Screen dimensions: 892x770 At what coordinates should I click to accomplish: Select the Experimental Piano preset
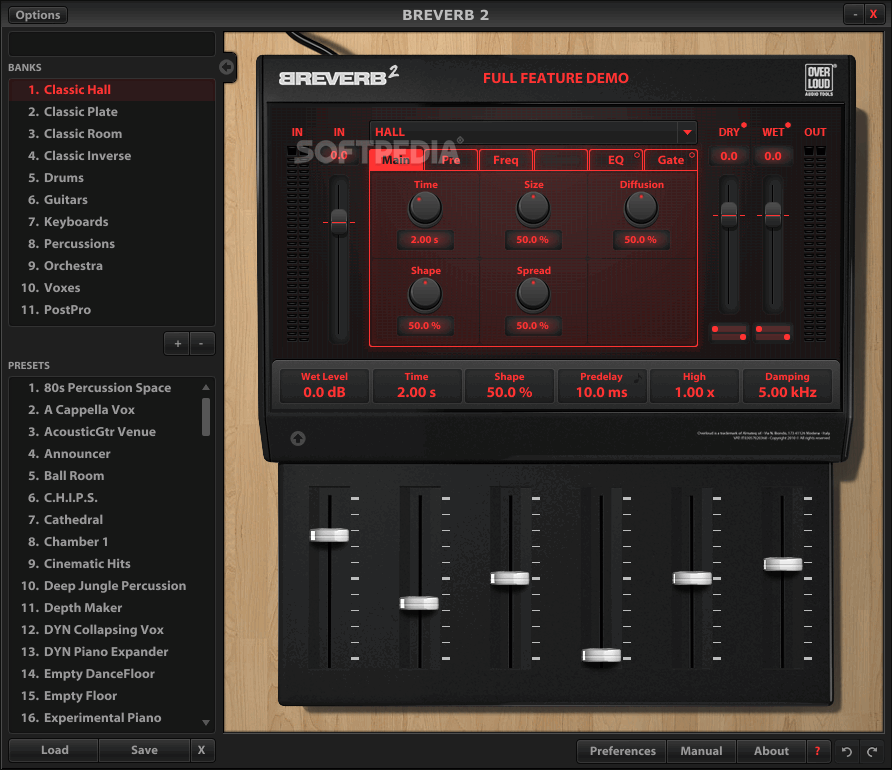coord(105,718)
